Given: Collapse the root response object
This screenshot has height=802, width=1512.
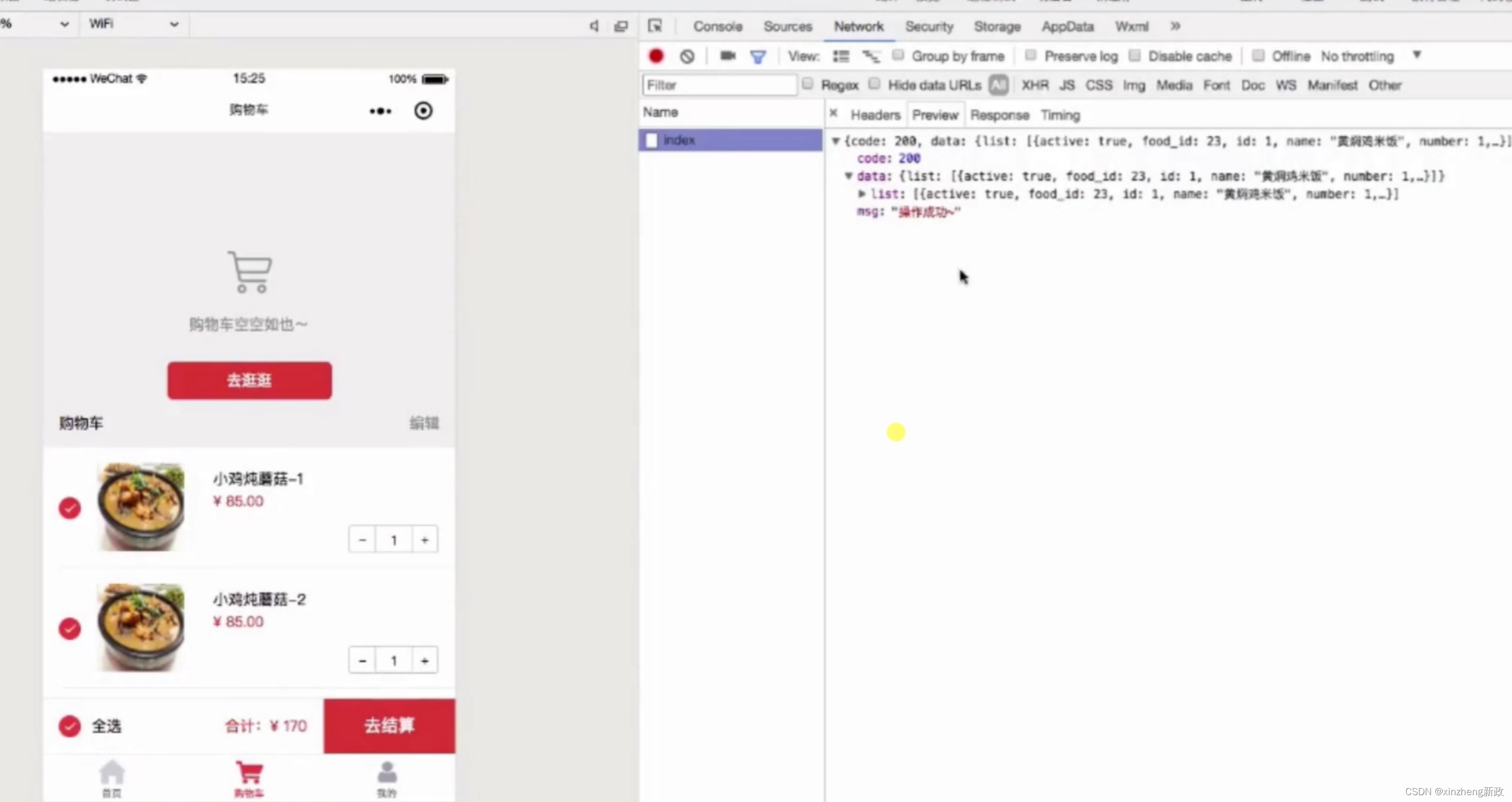Looking at the screenshot, I should [x=835, y=141].
